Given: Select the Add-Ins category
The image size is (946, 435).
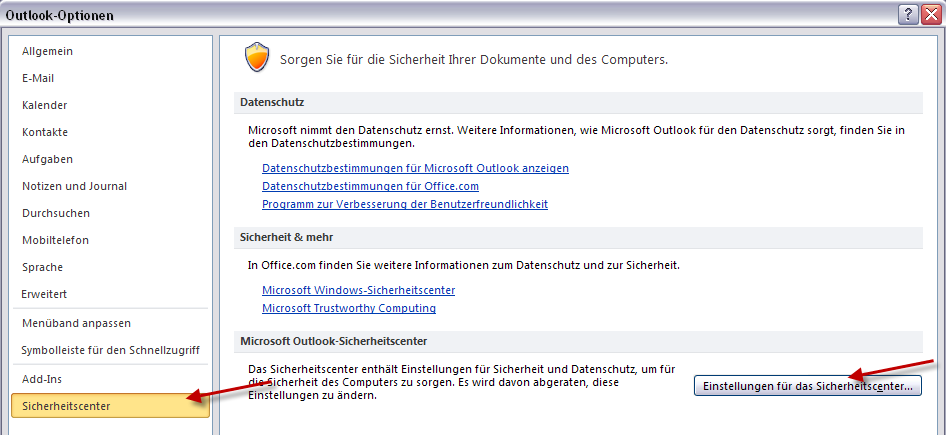Looking at the screenshot, I should (42, 379).
